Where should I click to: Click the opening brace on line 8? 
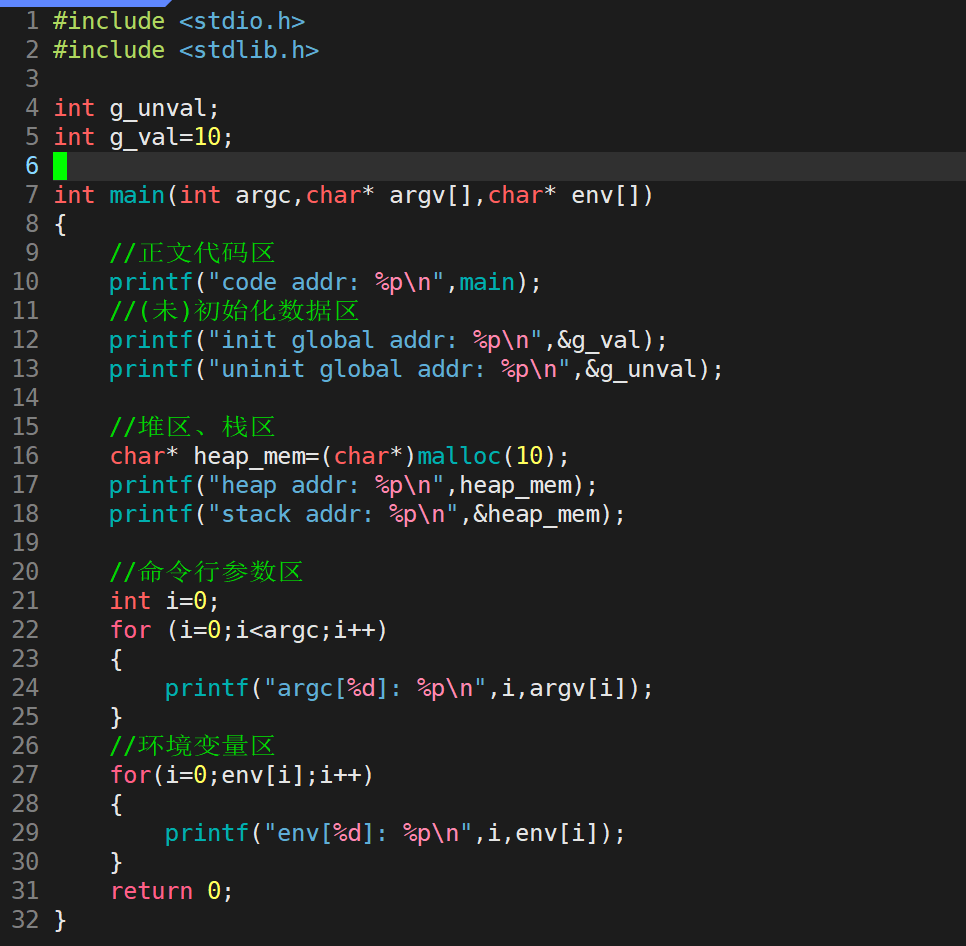[60, 225]
